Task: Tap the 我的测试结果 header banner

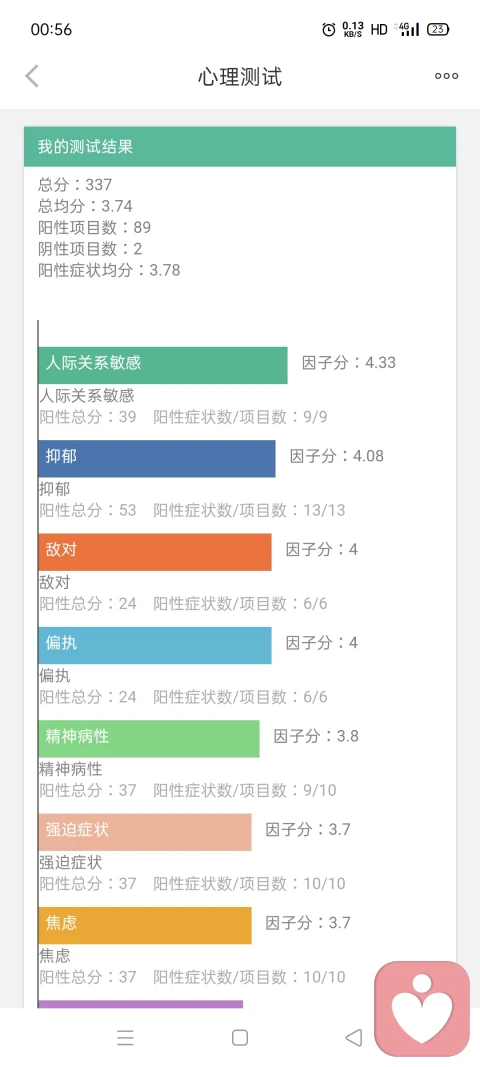Action: (x=240, y=146)
